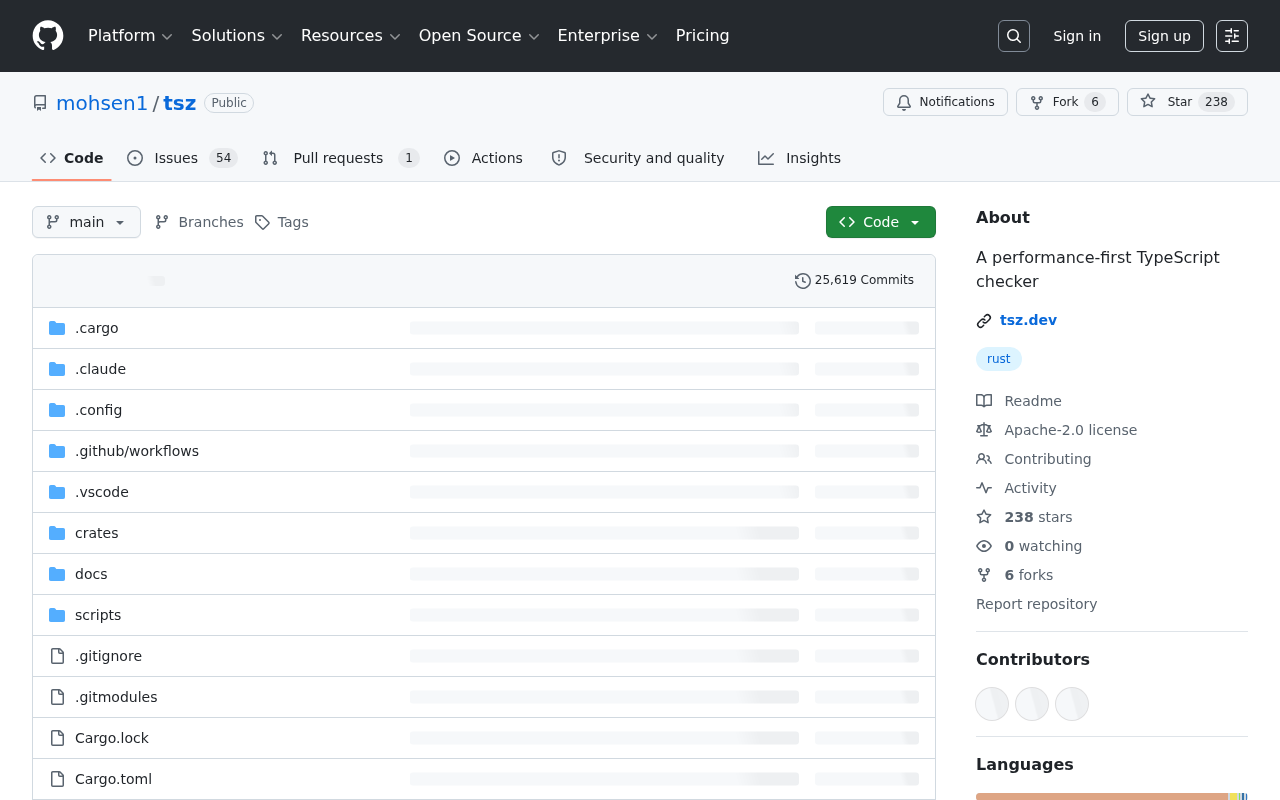The width and height of the screenshot is (1280, 800).
Task: Click the .github/workflows folder icon
Action: click(x=57, y=451)
